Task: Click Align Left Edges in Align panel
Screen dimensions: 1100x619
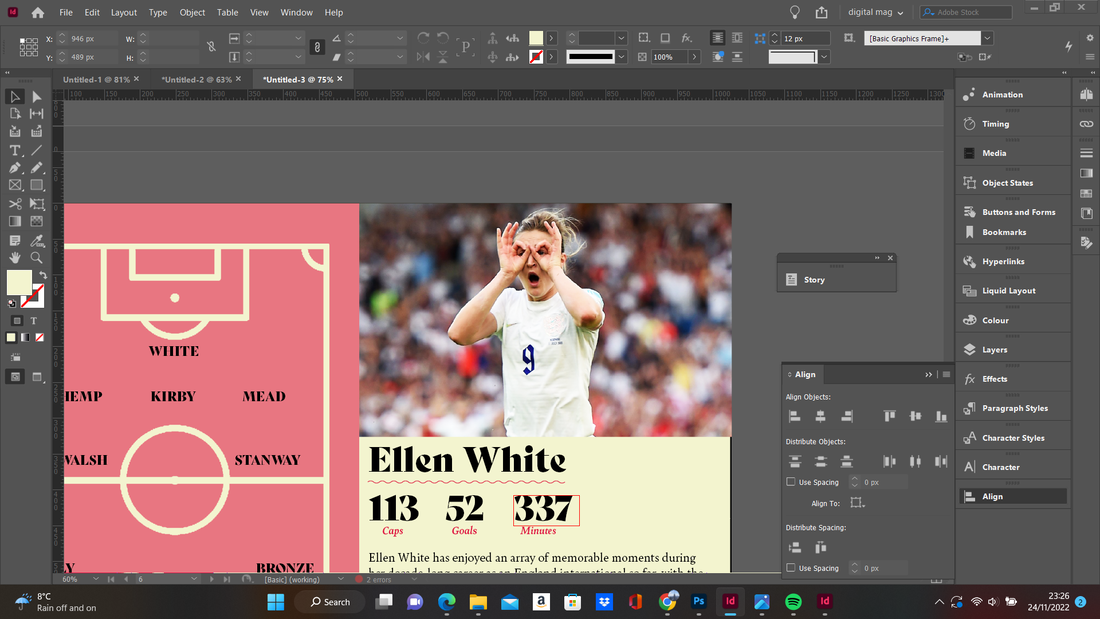Action: pos(795,416)
